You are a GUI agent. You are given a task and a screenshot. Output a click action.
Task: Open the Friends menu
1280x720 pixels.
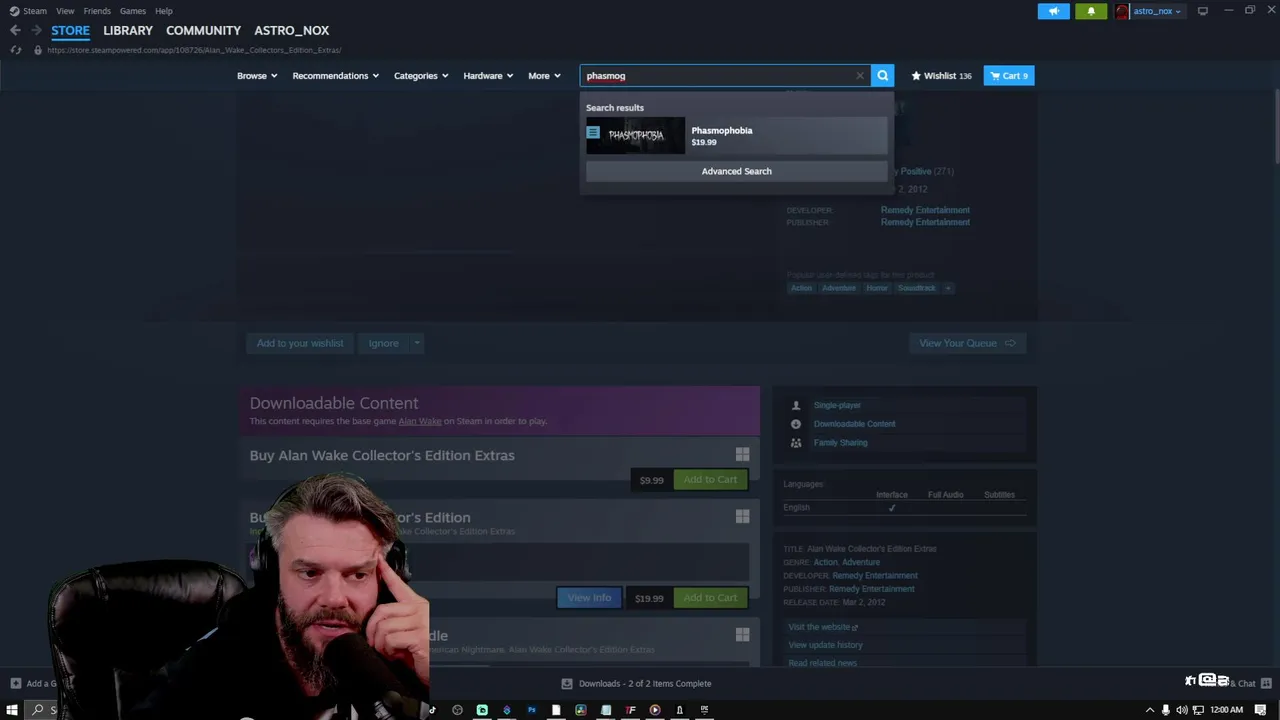pos(97,11)
